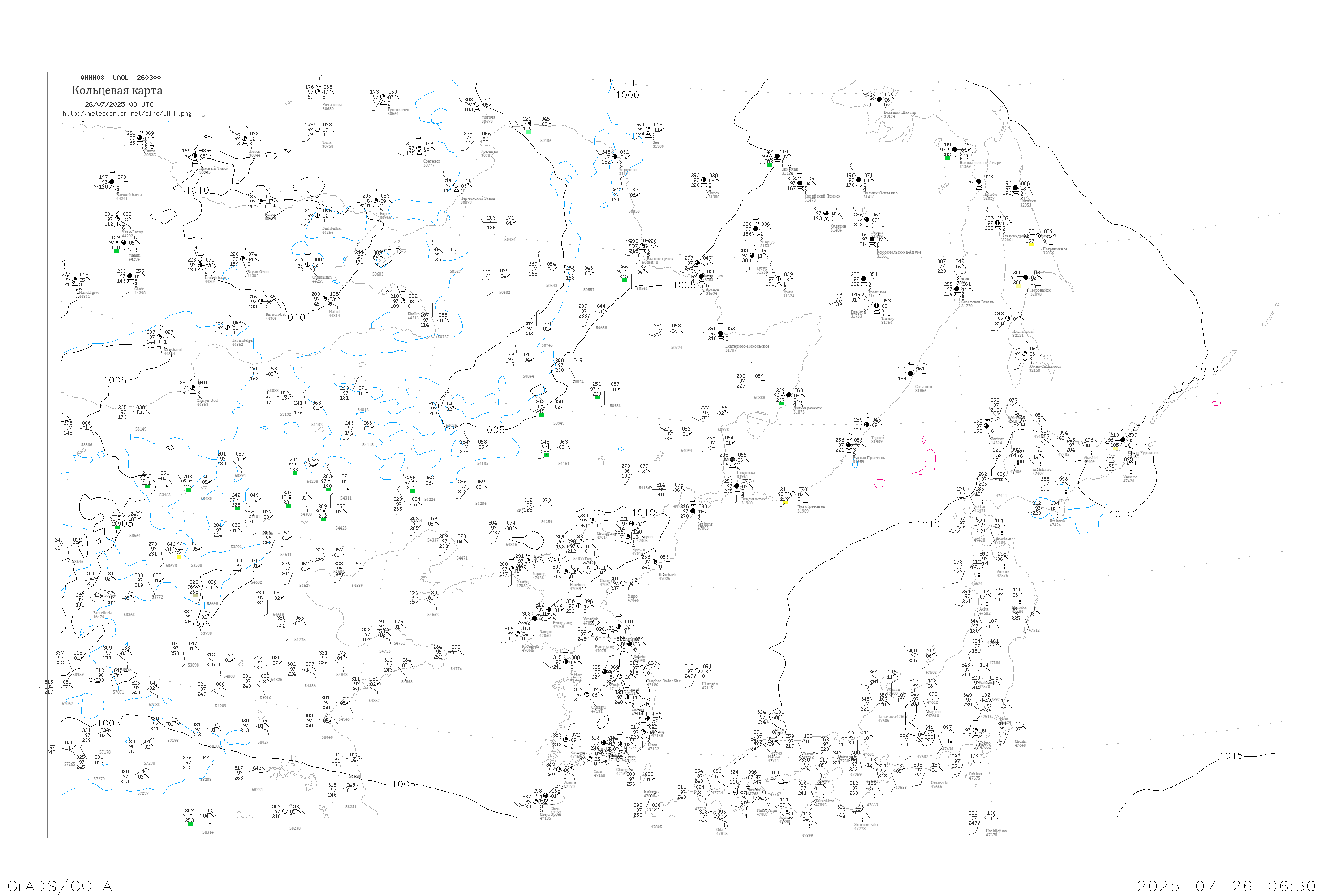Click the 1015 isobar label

pos(1231,756)
